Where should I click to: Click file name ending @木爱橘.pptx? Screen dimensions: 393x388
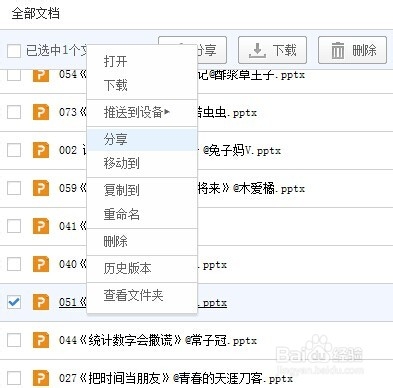(x=251, y=189)
